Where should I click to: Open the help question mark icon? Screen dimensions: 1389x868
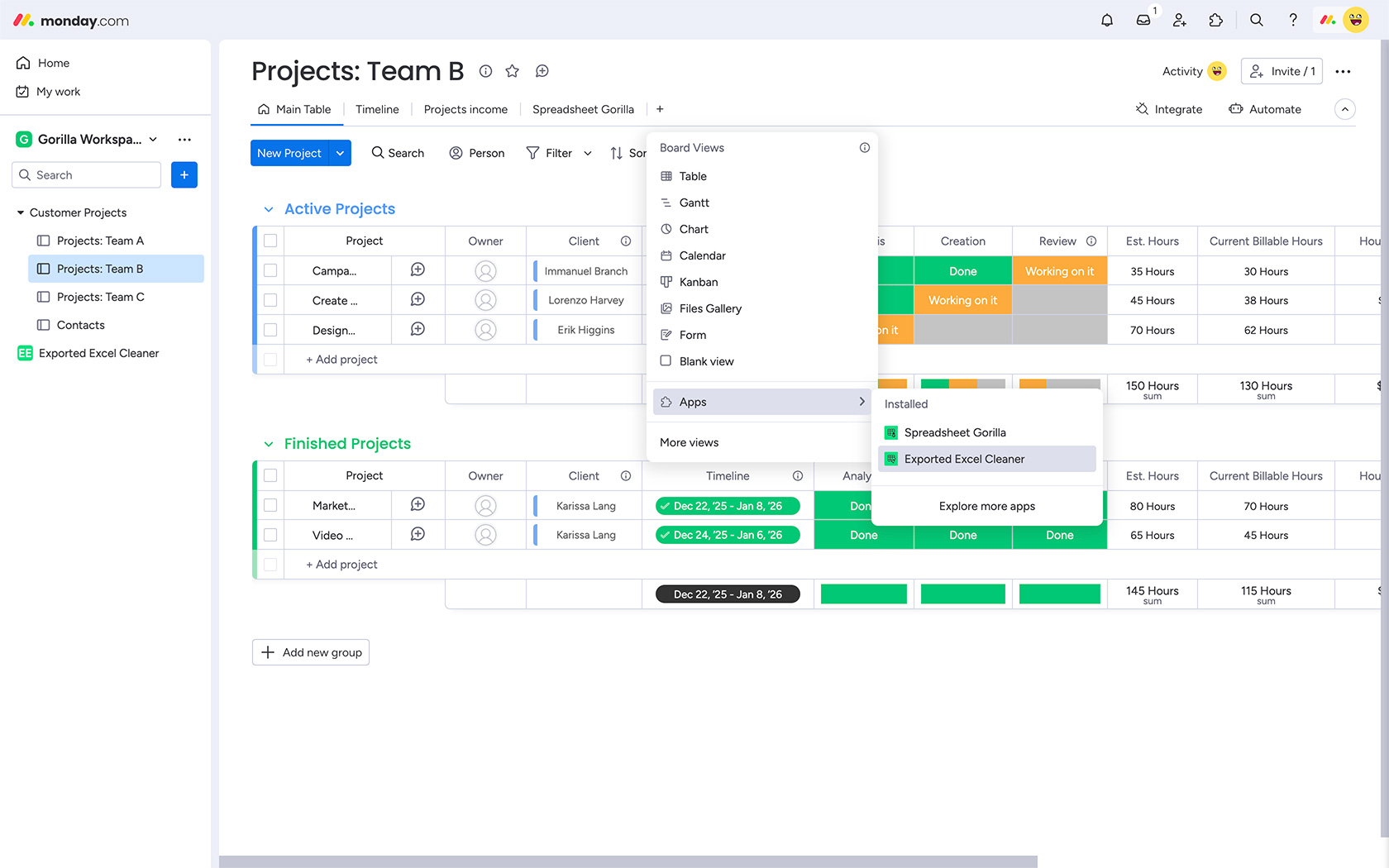1293,21
